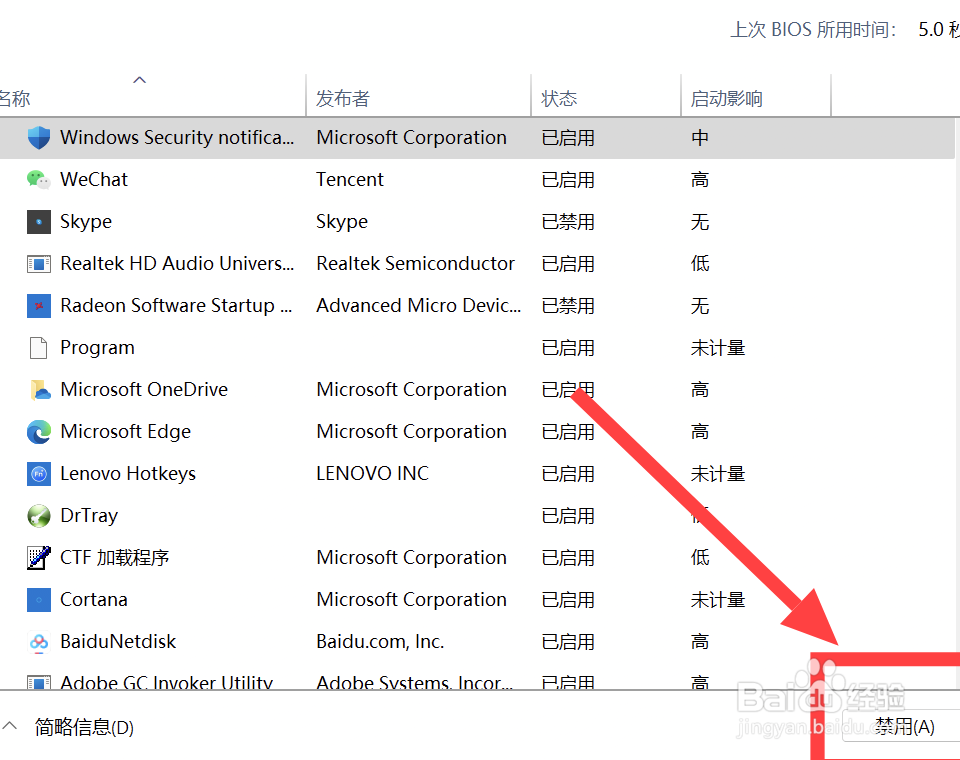Click the Microsoft OneDrive folder icon
Viewport: 960px width, 760px height.
[39, 390]
